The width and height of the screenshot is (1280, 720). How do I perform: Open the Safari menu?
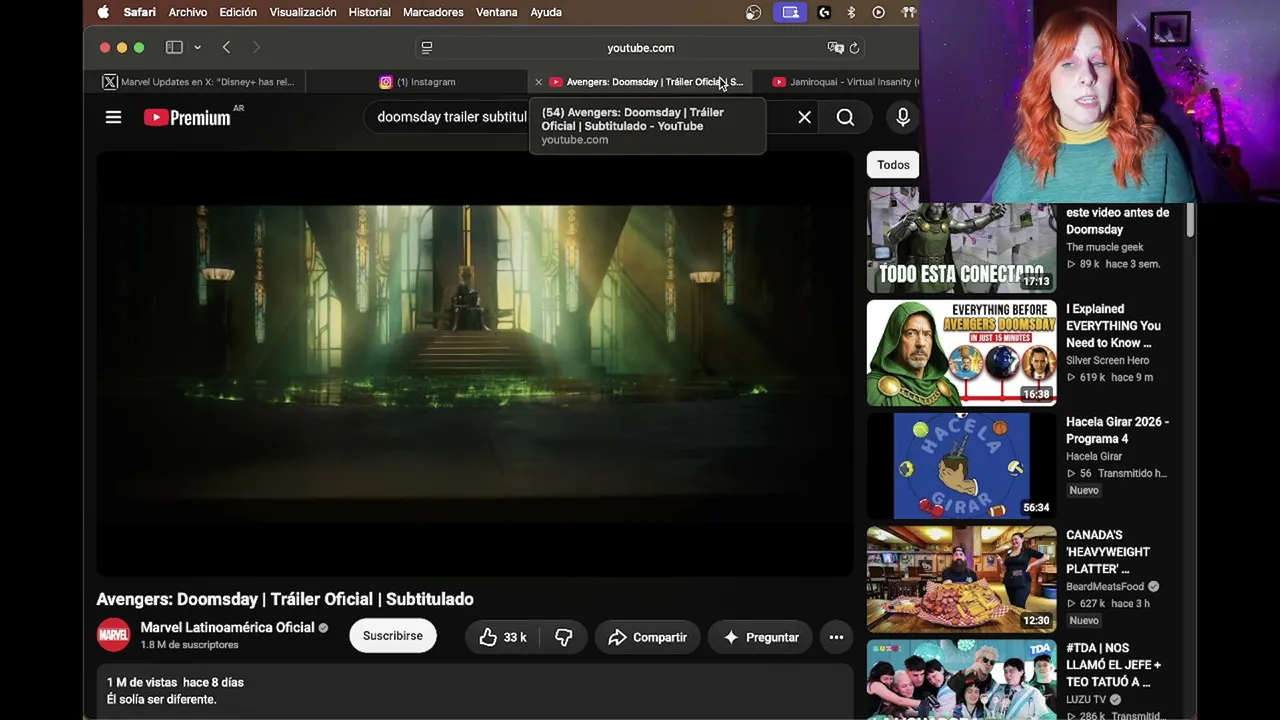tap(139, 12)
